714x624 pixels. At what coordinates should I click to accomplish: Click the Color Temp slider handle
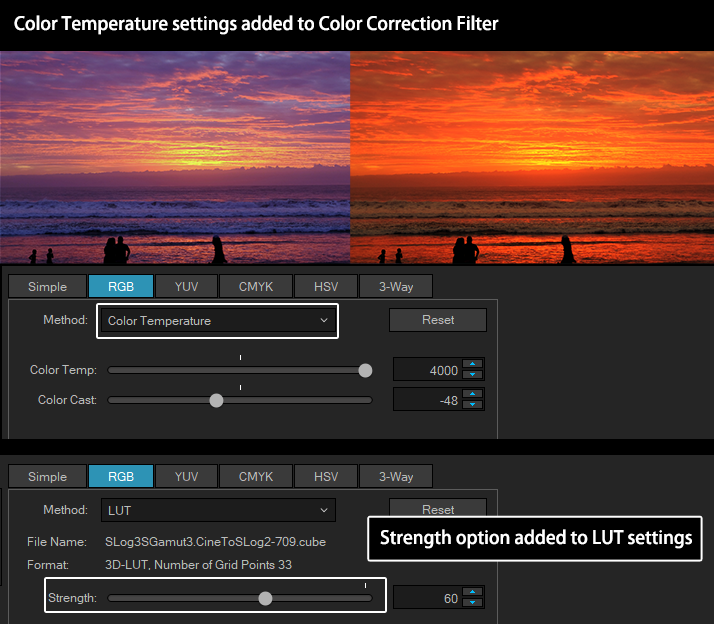[x=365, y=370]
